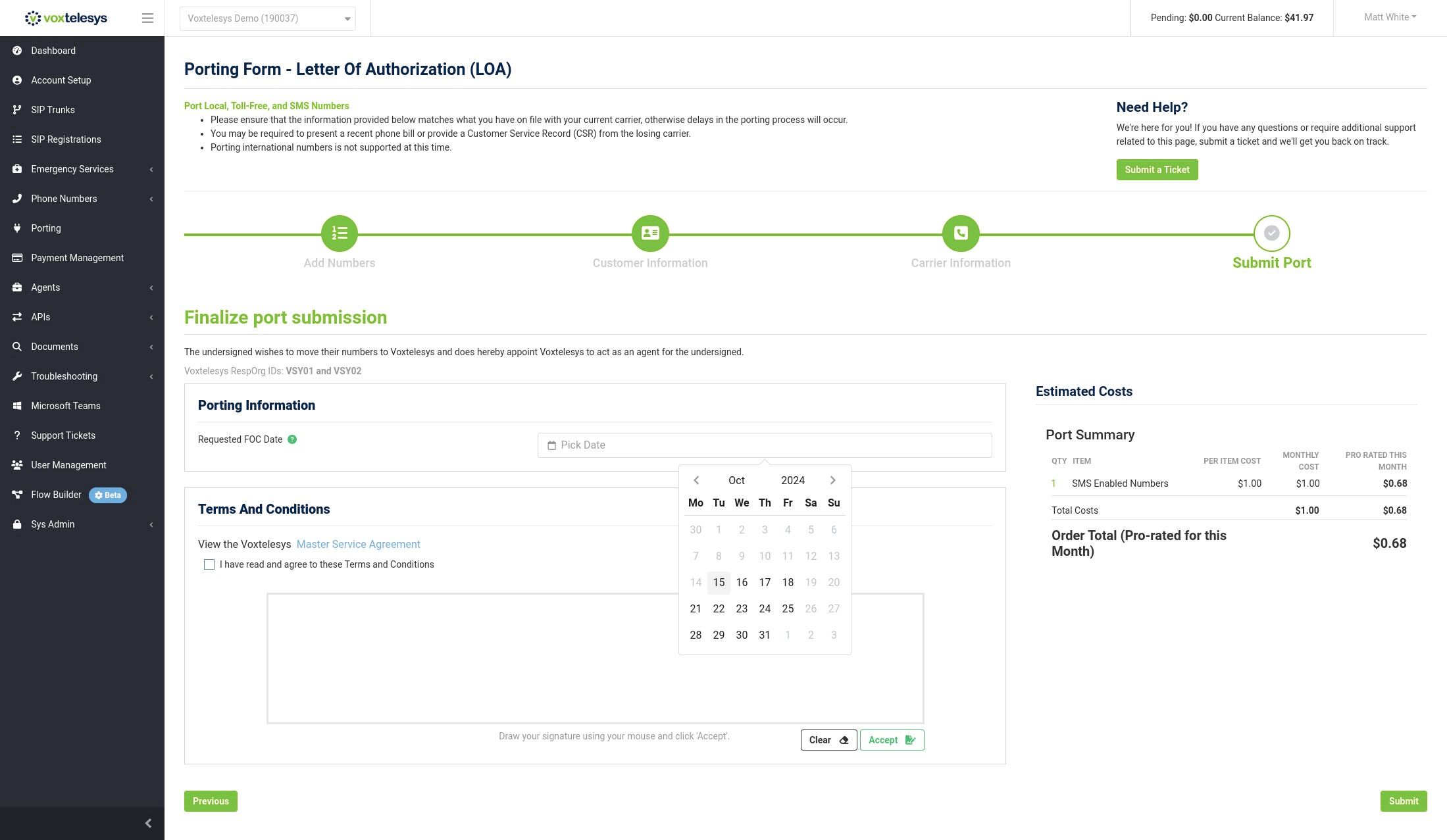Click inside the signature drawing area
The height and width of the screenshot is (840, 1447).
pos(595,658)
